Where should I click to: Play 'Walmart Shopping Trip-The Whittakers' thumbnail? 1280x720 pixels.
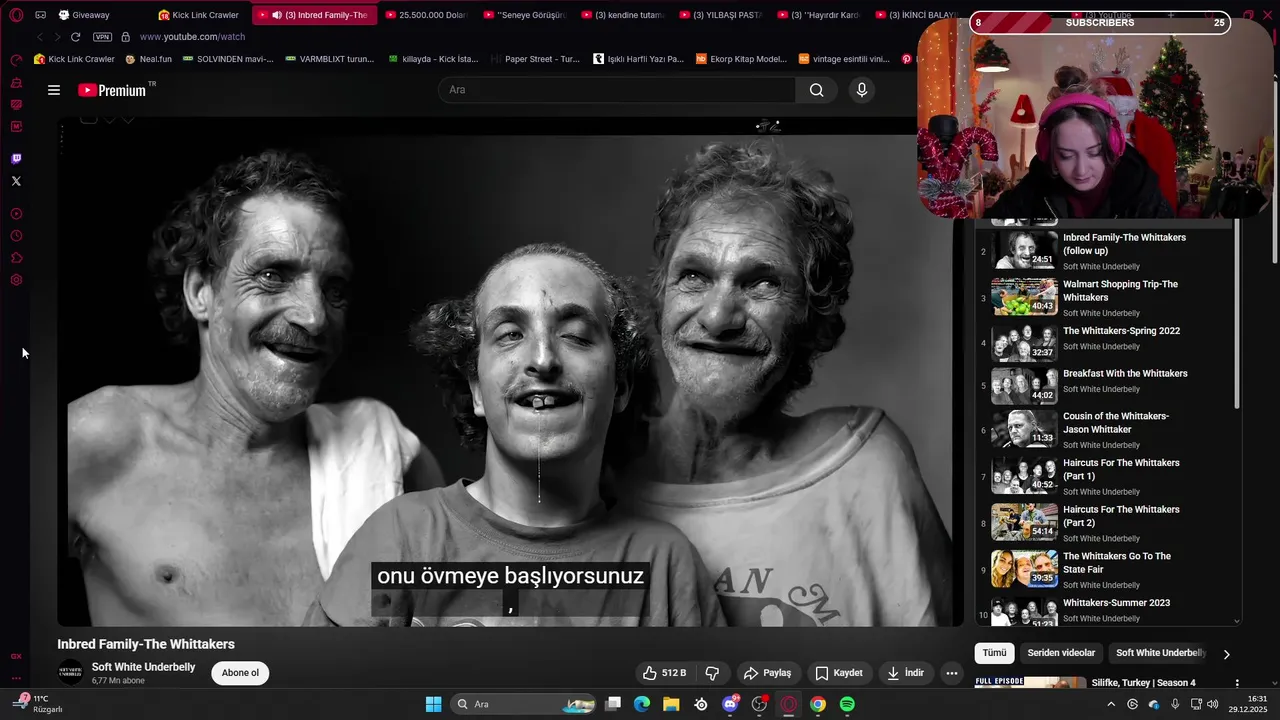point(1024,297)
